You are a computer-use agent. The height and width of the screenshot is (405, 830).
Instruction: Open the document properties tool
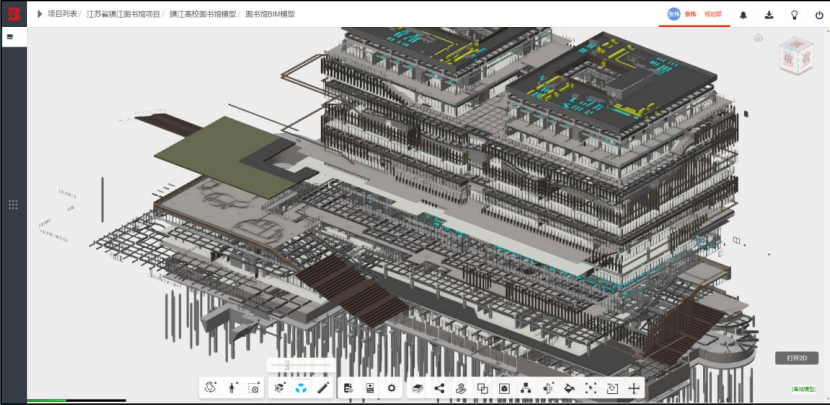(x=348, y=388)
